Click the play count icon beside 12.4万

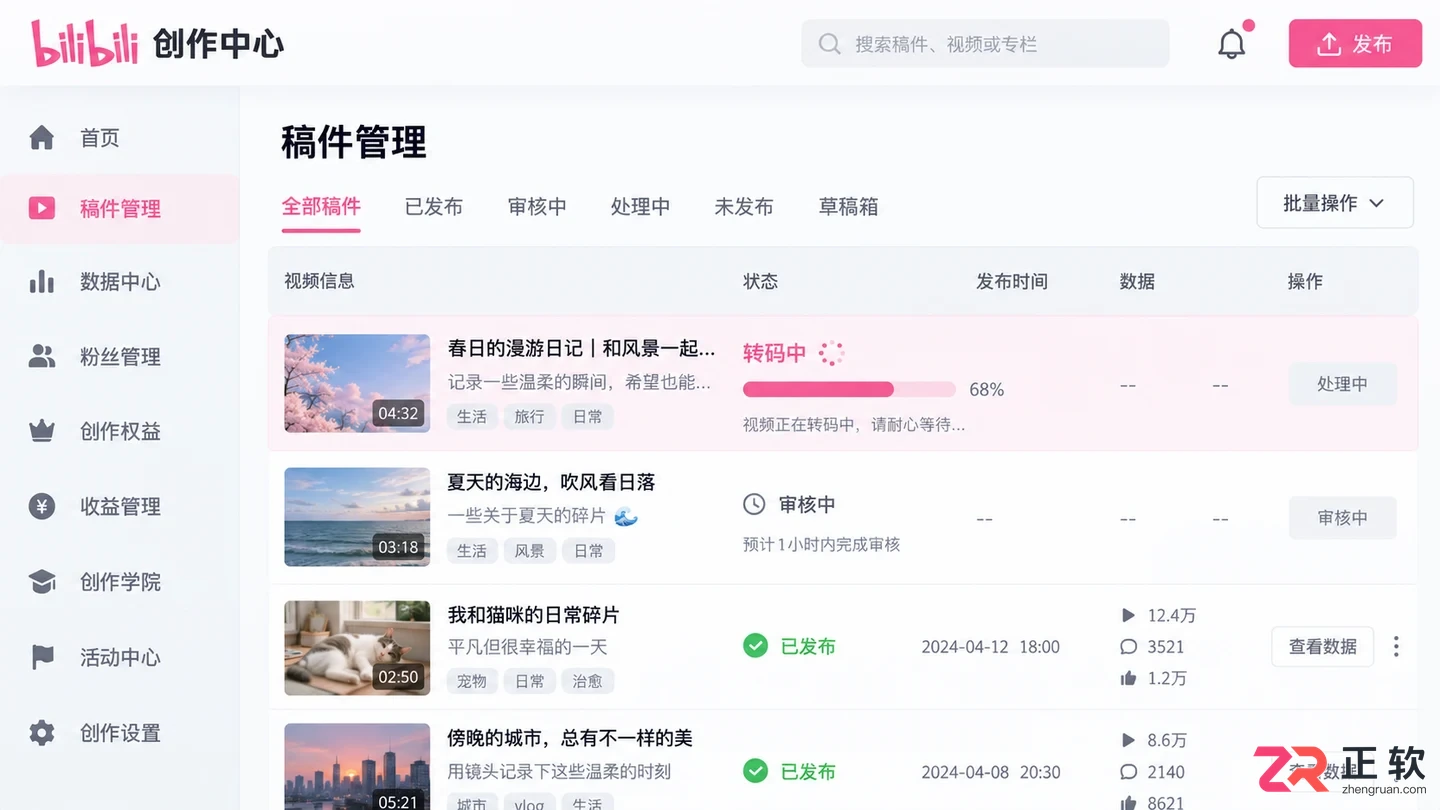click(1129, 615)
